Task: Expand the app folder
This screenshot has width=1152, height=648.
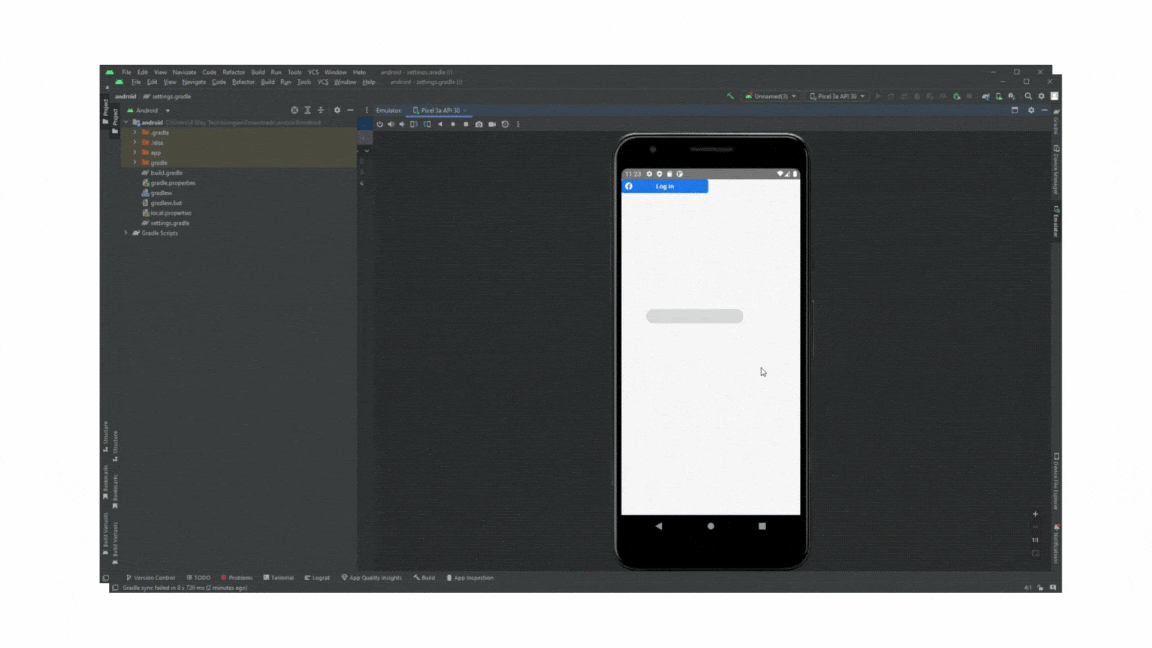Action: (135, 153)
